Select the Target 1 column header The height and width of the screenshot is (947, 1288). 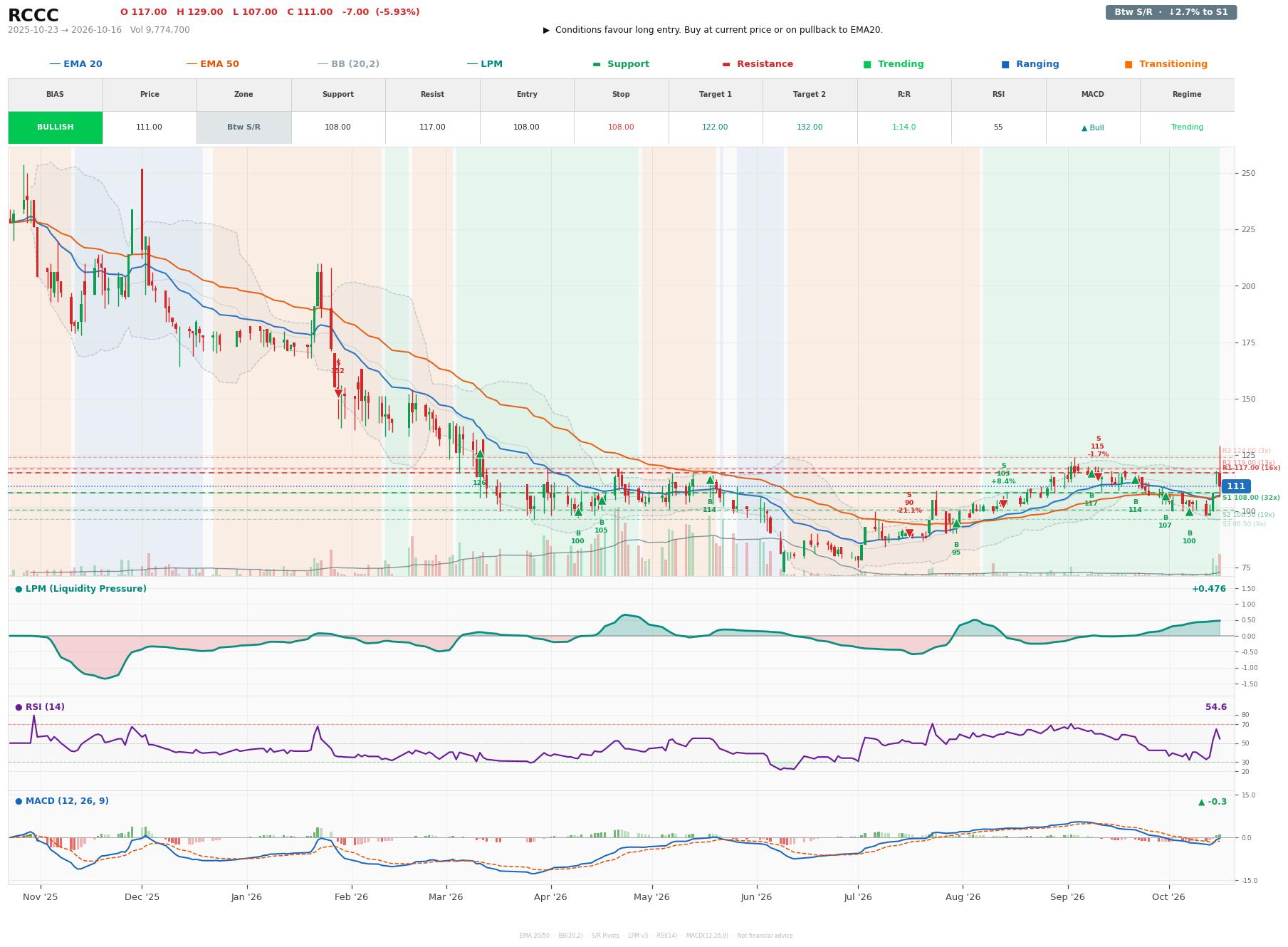click(x=715, y=94)
